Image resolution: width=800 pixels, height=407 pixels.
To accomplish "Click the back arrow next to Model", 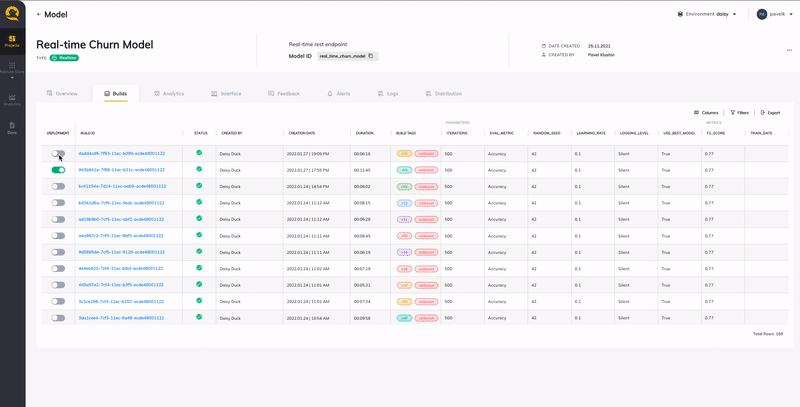I will [x=39, y=15].
